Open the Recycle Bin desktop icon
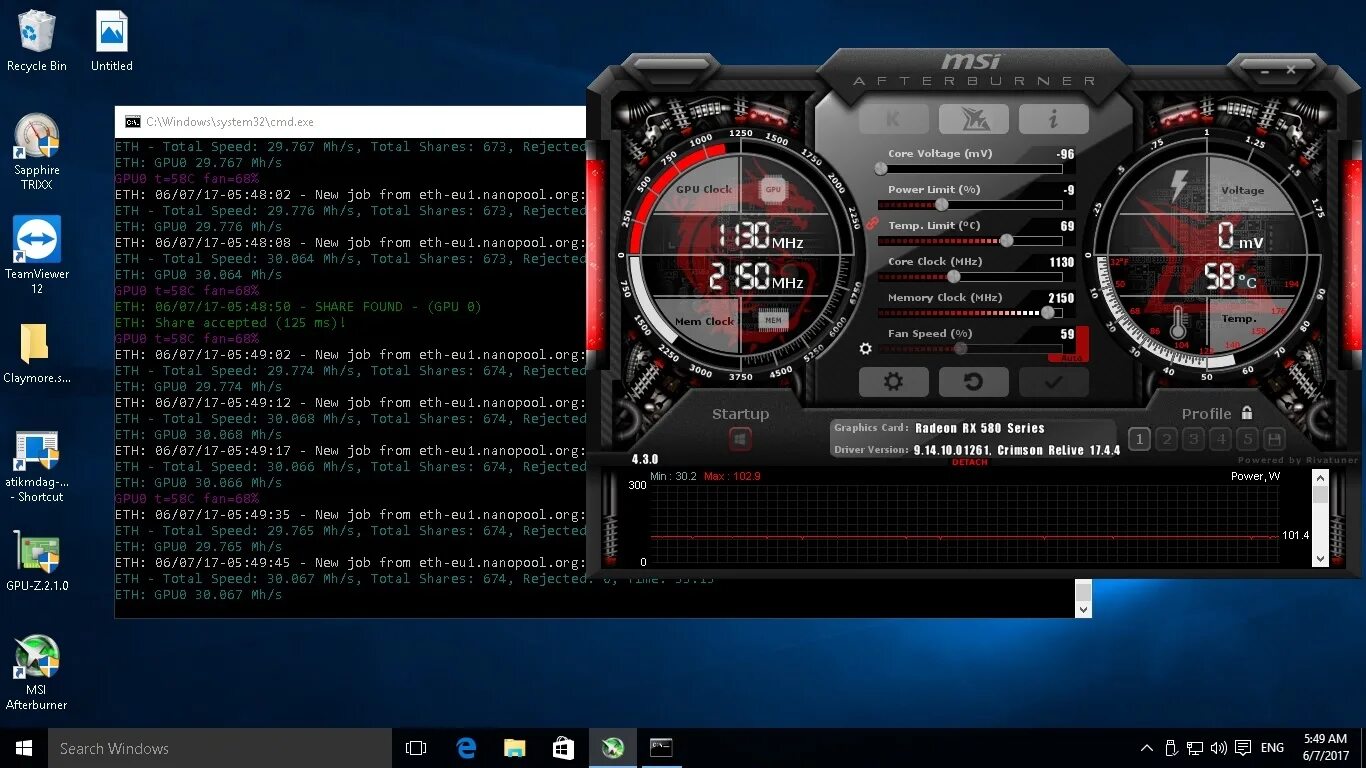 pos(37,42)
